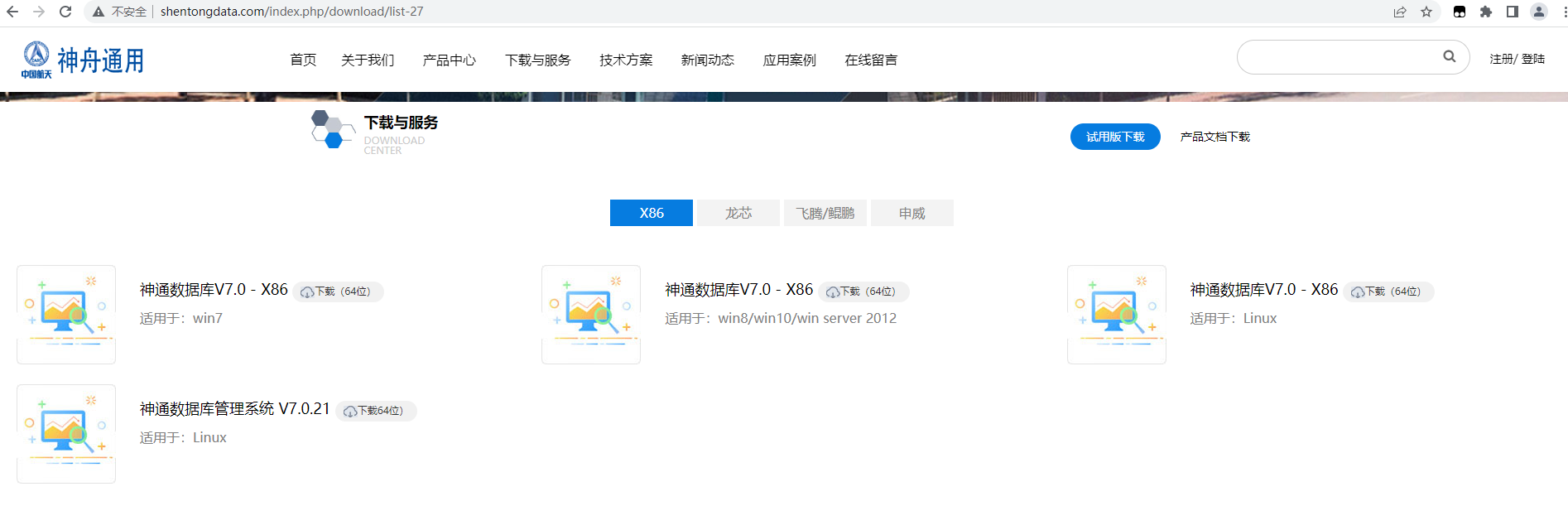Click the win8/win10 product thumbnail
The height and width of the screenshot is (506, 1568).
(x=591, y=315)
